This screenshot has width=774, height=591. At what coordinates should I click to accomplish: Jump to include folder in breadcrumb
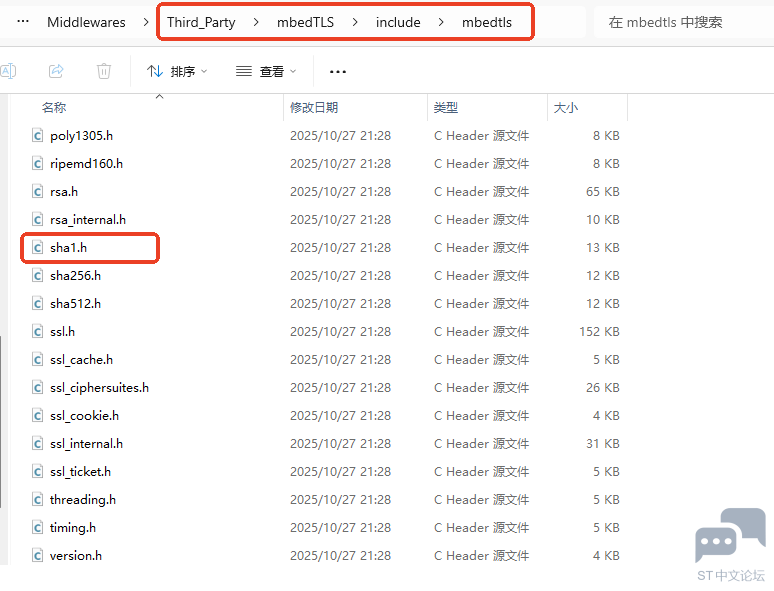[398, 22]
